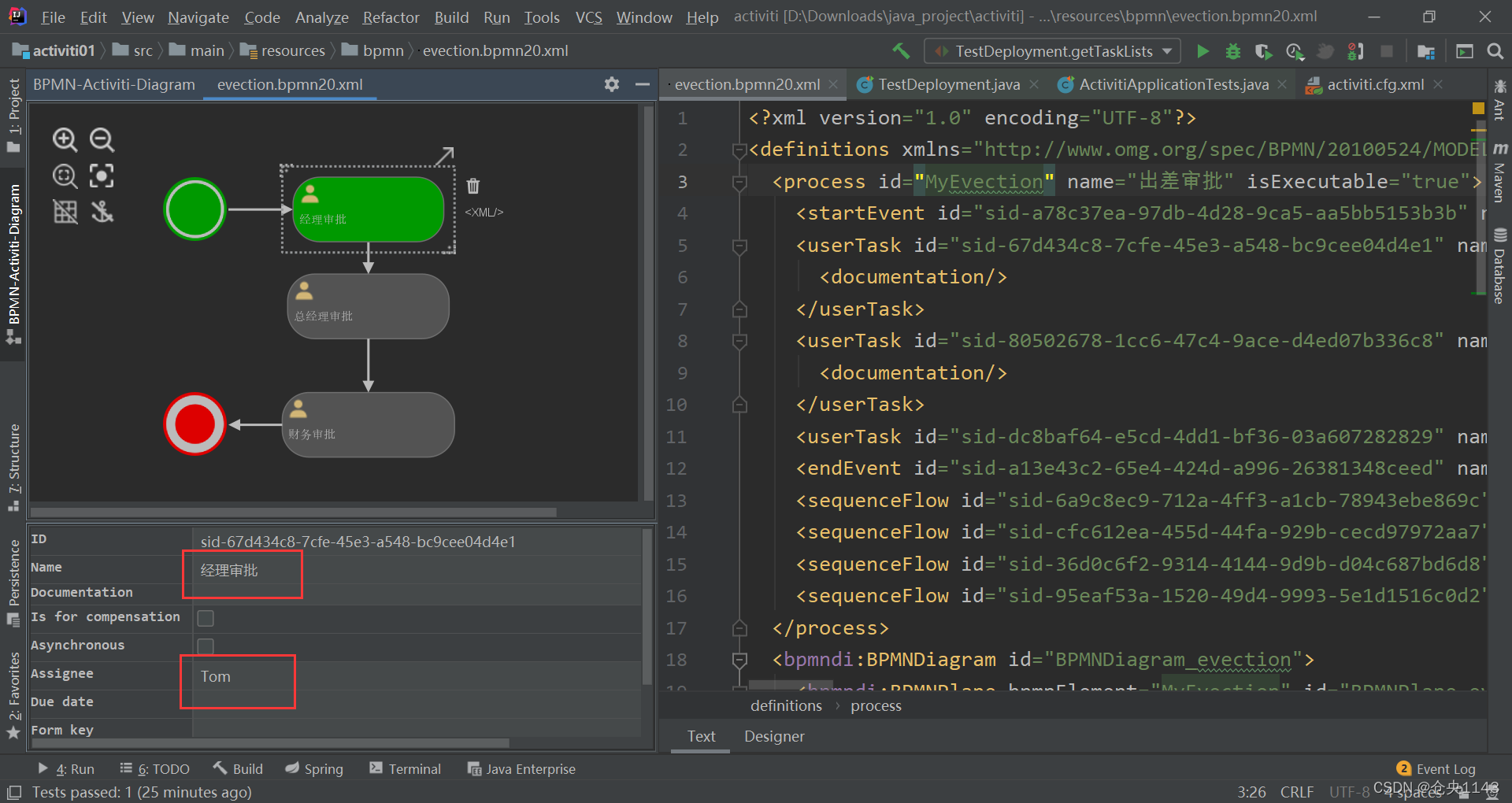This screenshot has width=1512, height=803.
Task: Open the Event Log
Action: (x=1436, y=769)
